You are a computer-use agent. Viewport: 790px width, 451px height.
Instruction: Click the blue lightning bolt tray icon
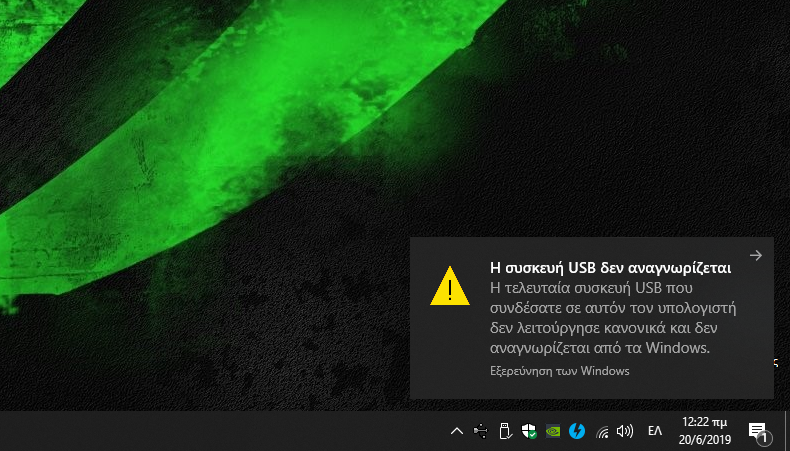click(577, 431)
